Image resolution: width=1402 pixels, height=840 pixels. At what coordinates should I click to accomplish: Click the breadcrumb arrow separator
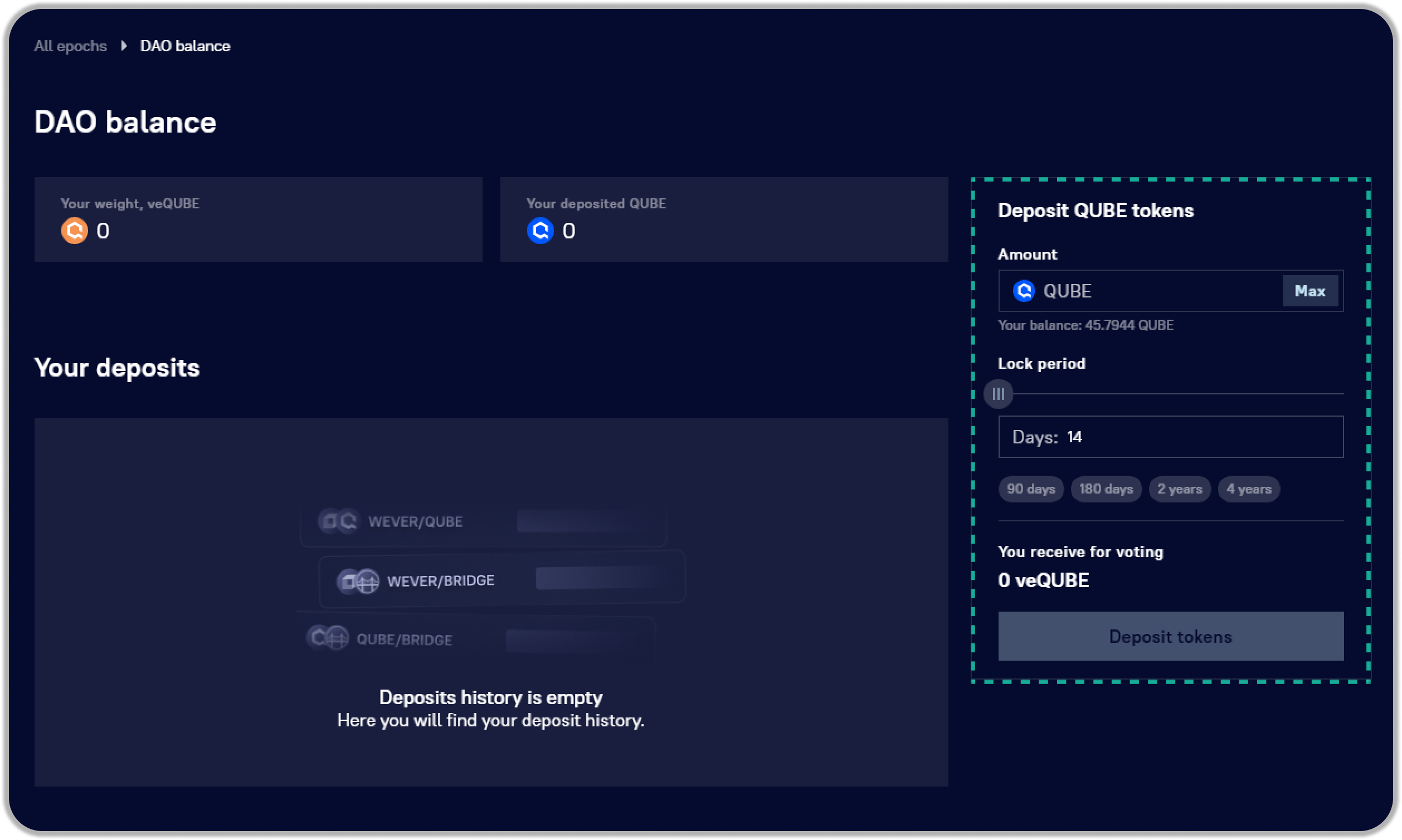(124, 46)
